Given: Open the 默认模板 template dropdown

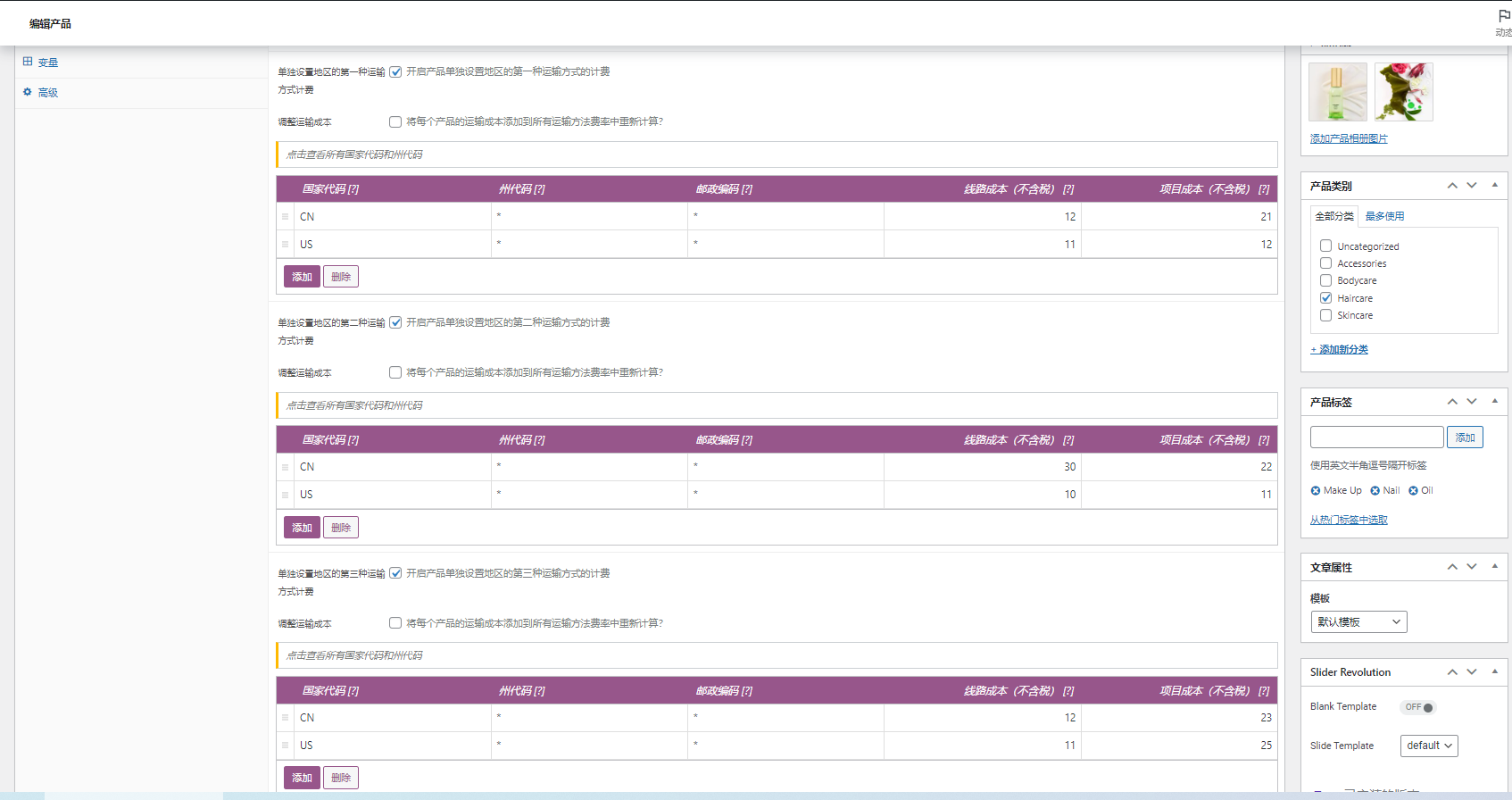Looking at the screenshot, I should [x=1358, y=622].
